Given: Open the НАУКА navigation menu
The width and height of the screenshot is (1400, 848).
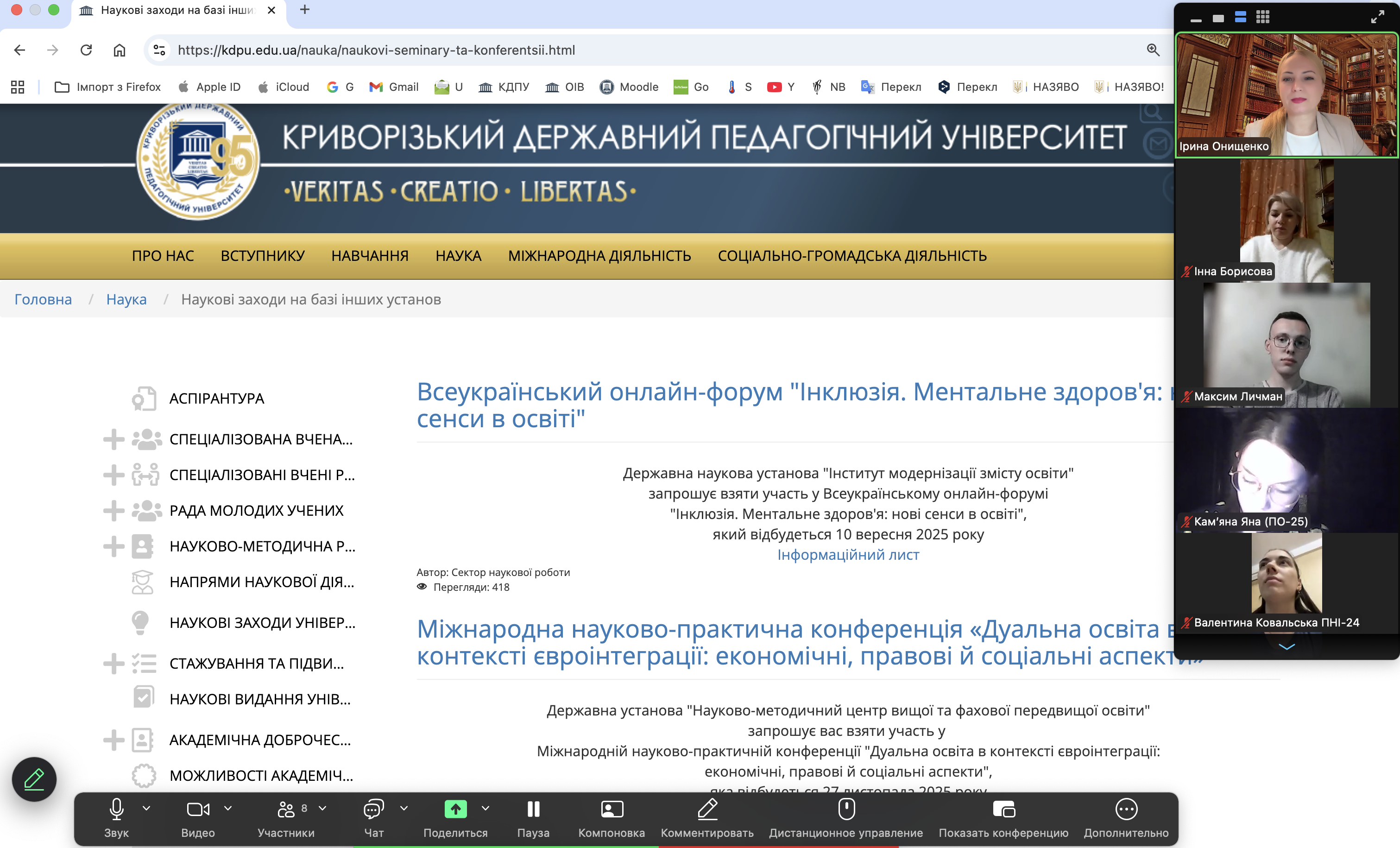Looking at the screenshot, I should 458,256.
